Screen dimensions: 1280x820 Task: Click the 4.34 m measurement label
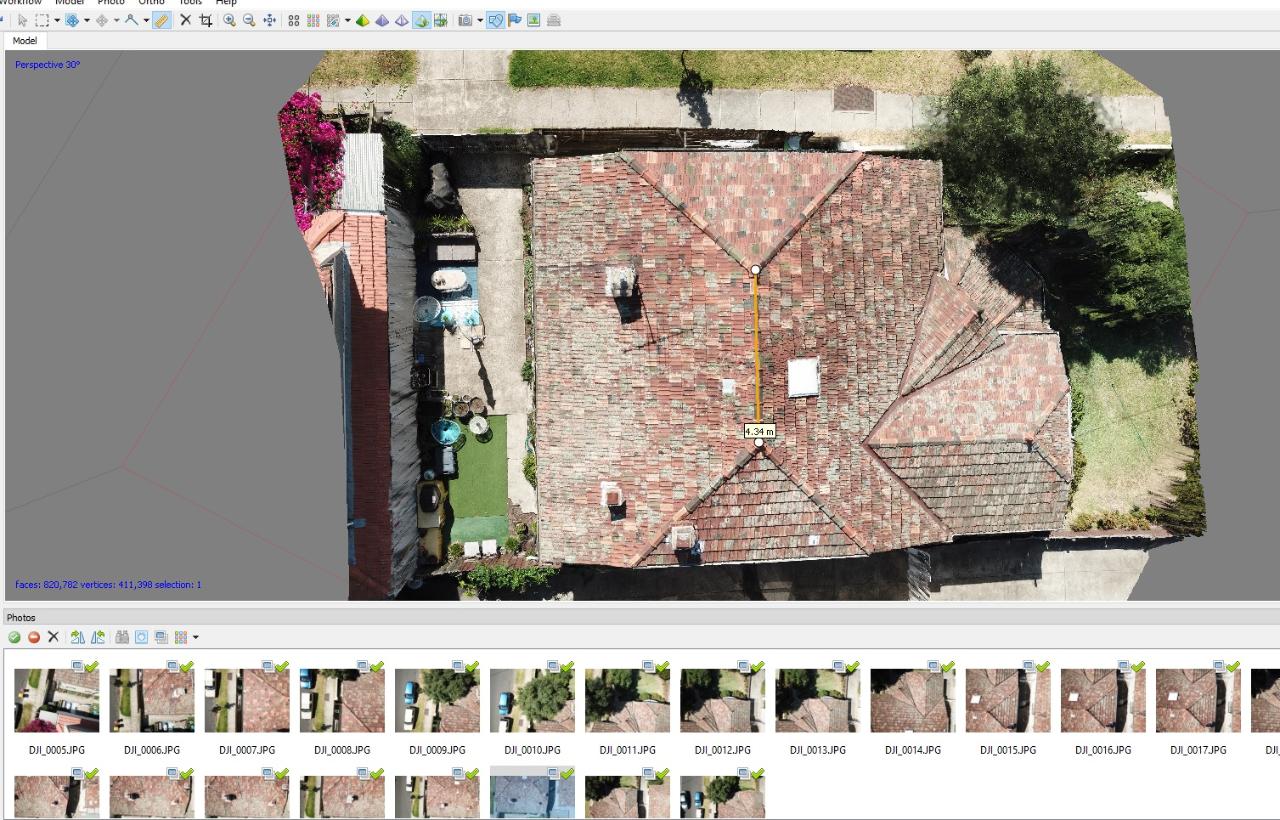(x=759, y=431)
